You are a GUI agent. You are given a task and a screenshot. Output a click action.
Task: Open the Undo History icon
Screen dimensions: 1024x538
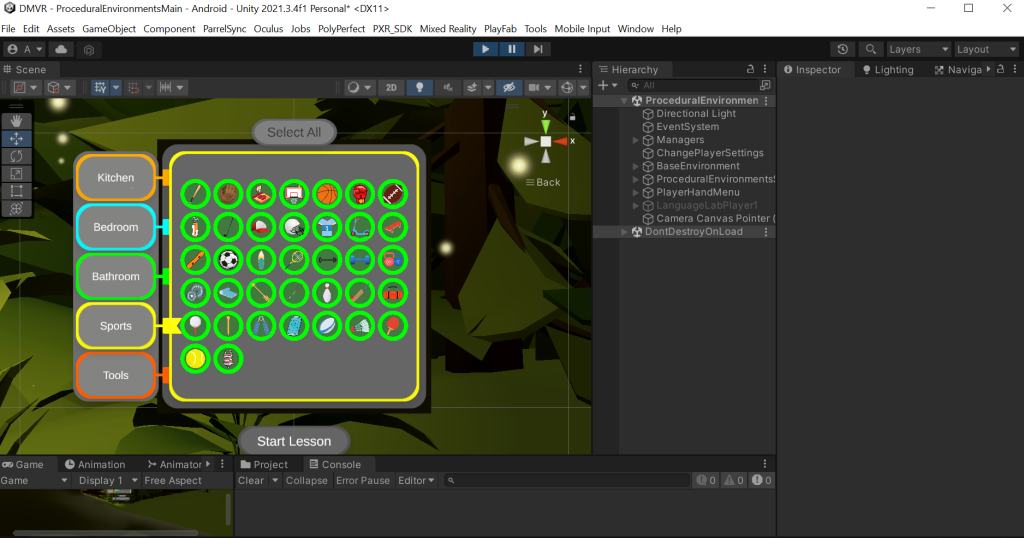click(x=843, y=49)
